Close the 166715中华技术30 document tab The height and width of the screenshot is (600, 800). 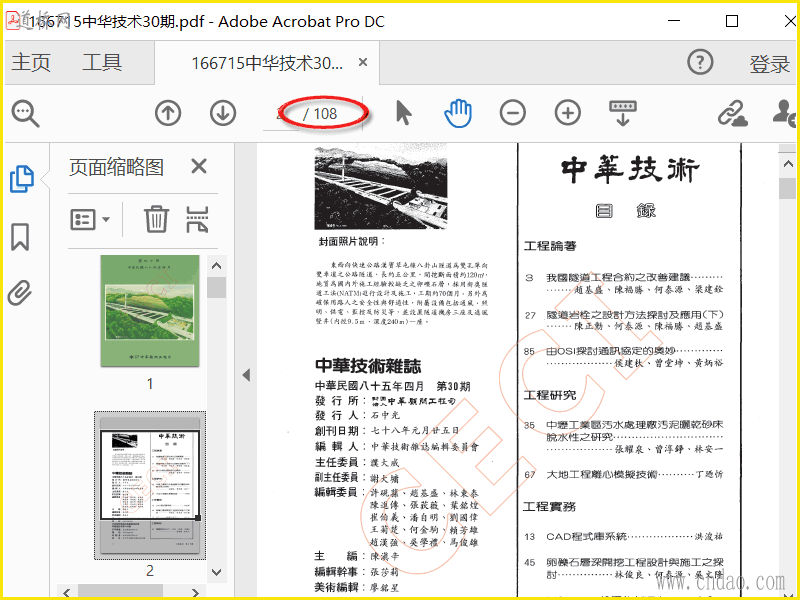tap(363, 62)
